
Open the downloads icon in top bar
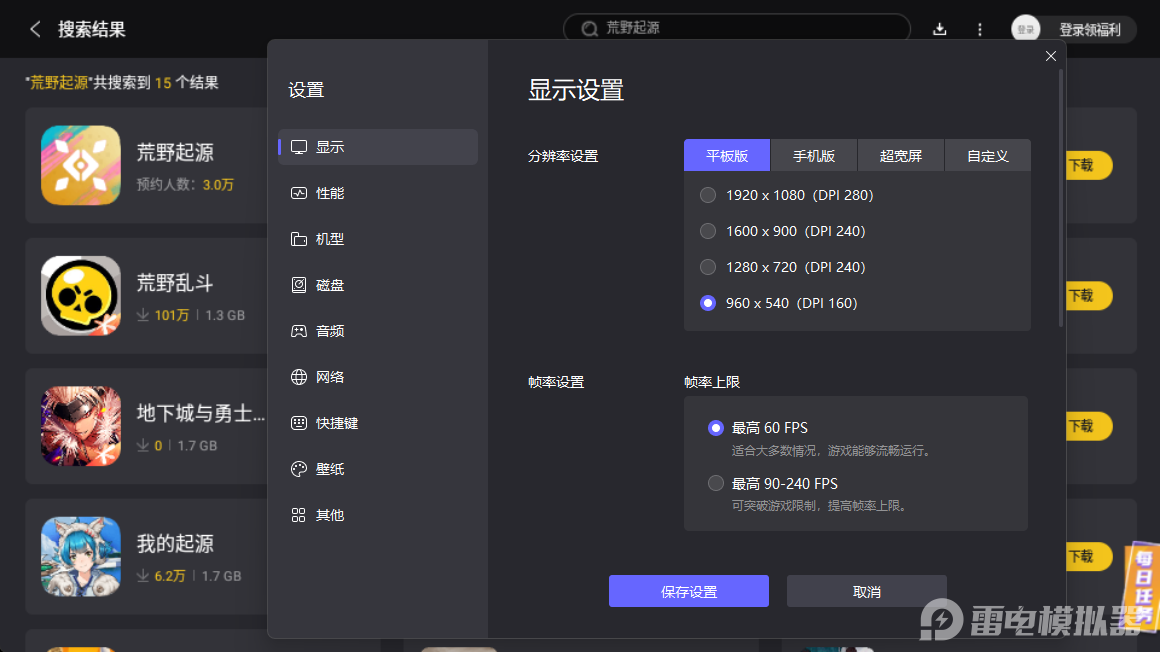point(940,30)
